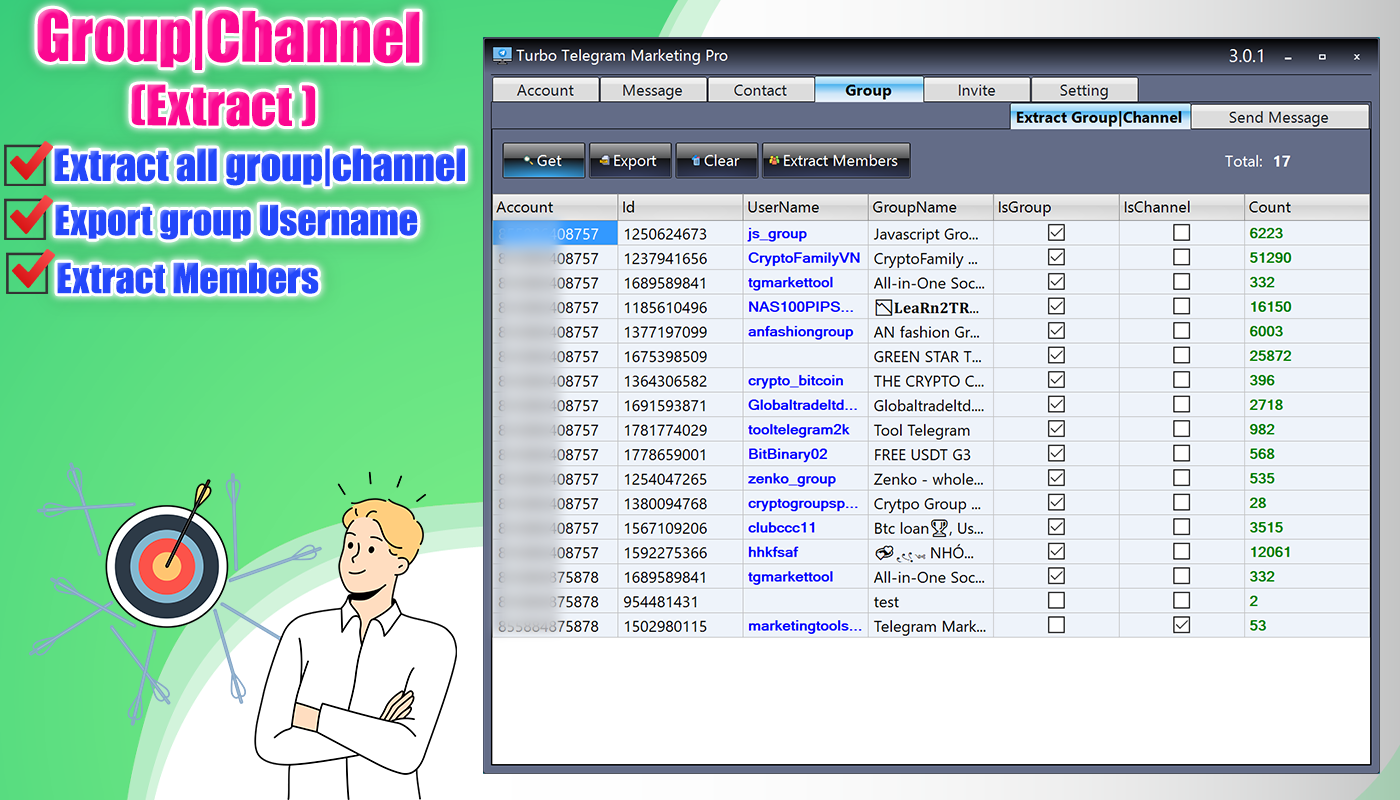Switch to the Message tab
This screenshot has height=800, width=1400.
click(652, 90)
